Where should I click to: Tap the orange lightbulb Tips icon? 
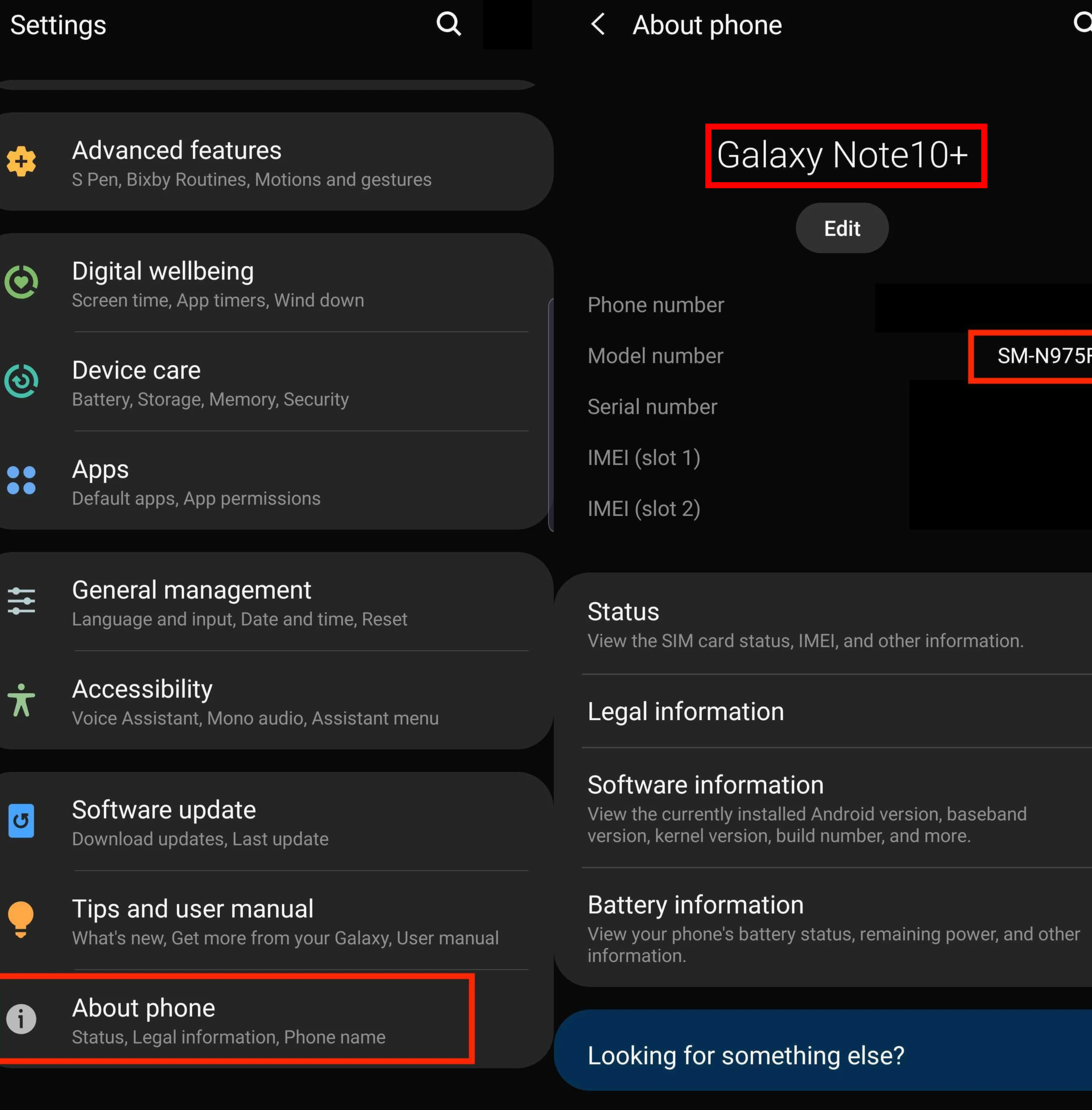21,920
